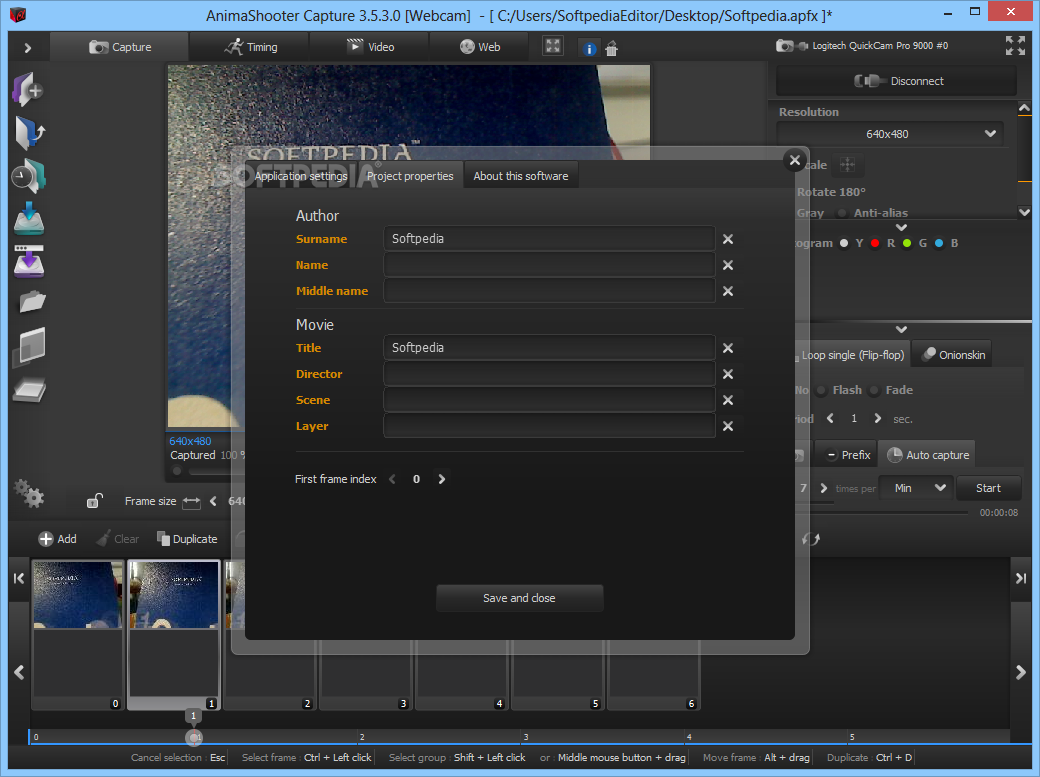Select the G histogram channel radio

click(x=907, y=243)
